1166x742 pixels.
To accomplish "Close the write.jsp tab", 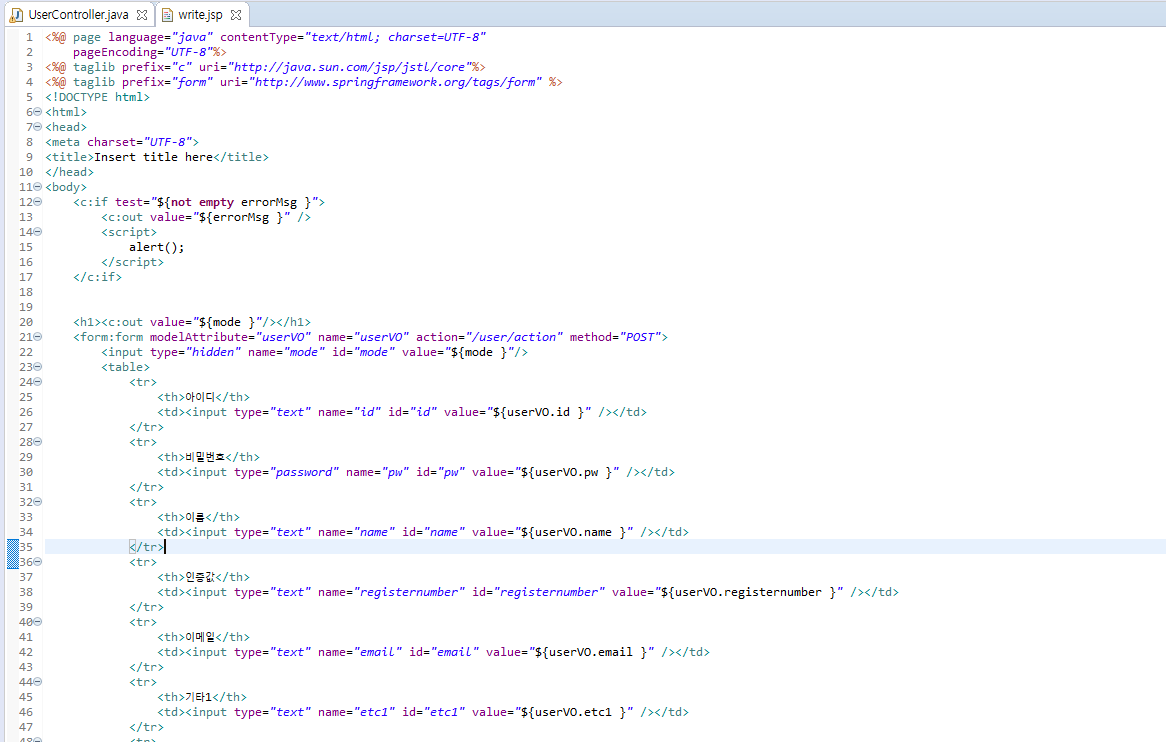I will 236,15.
